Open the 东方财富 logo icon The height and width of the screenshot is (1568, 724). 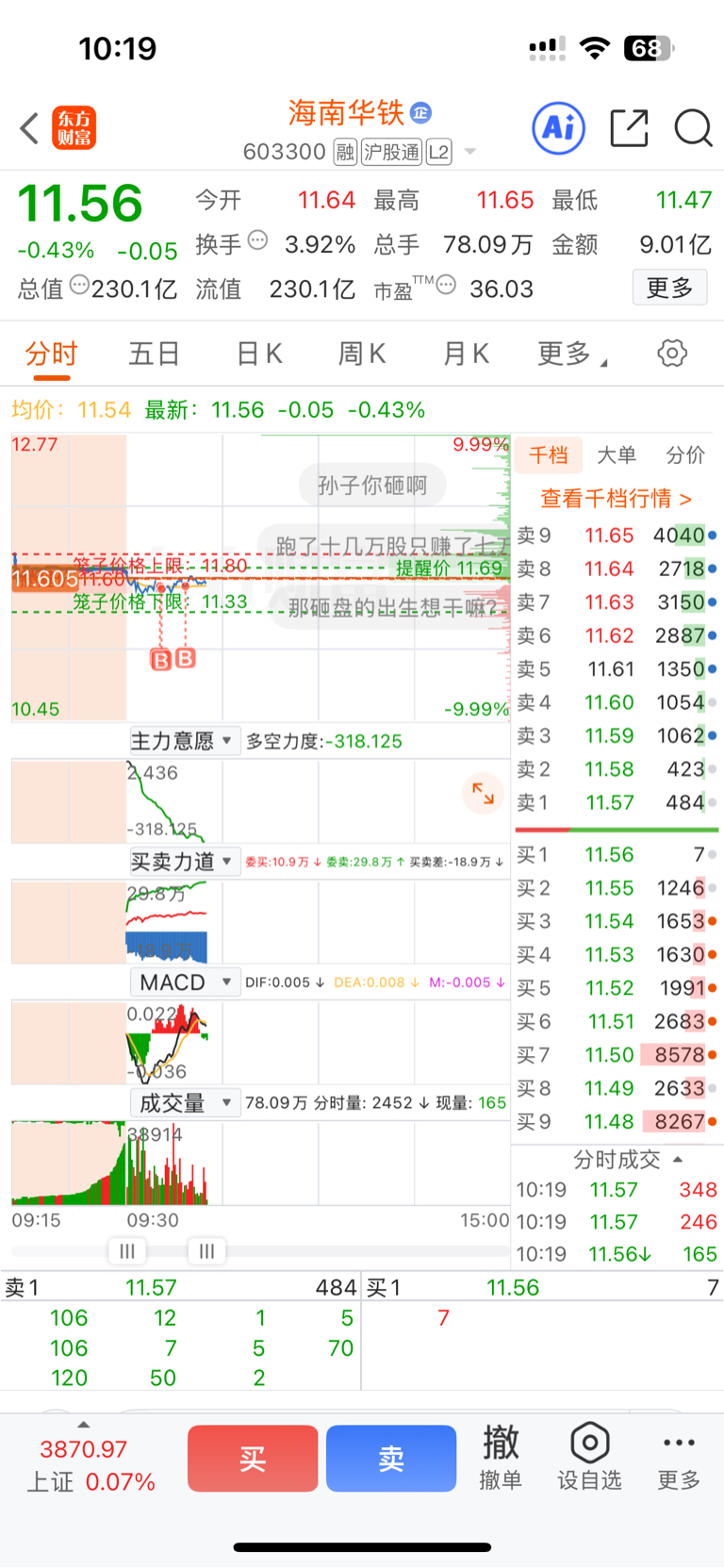coord(74,128)
